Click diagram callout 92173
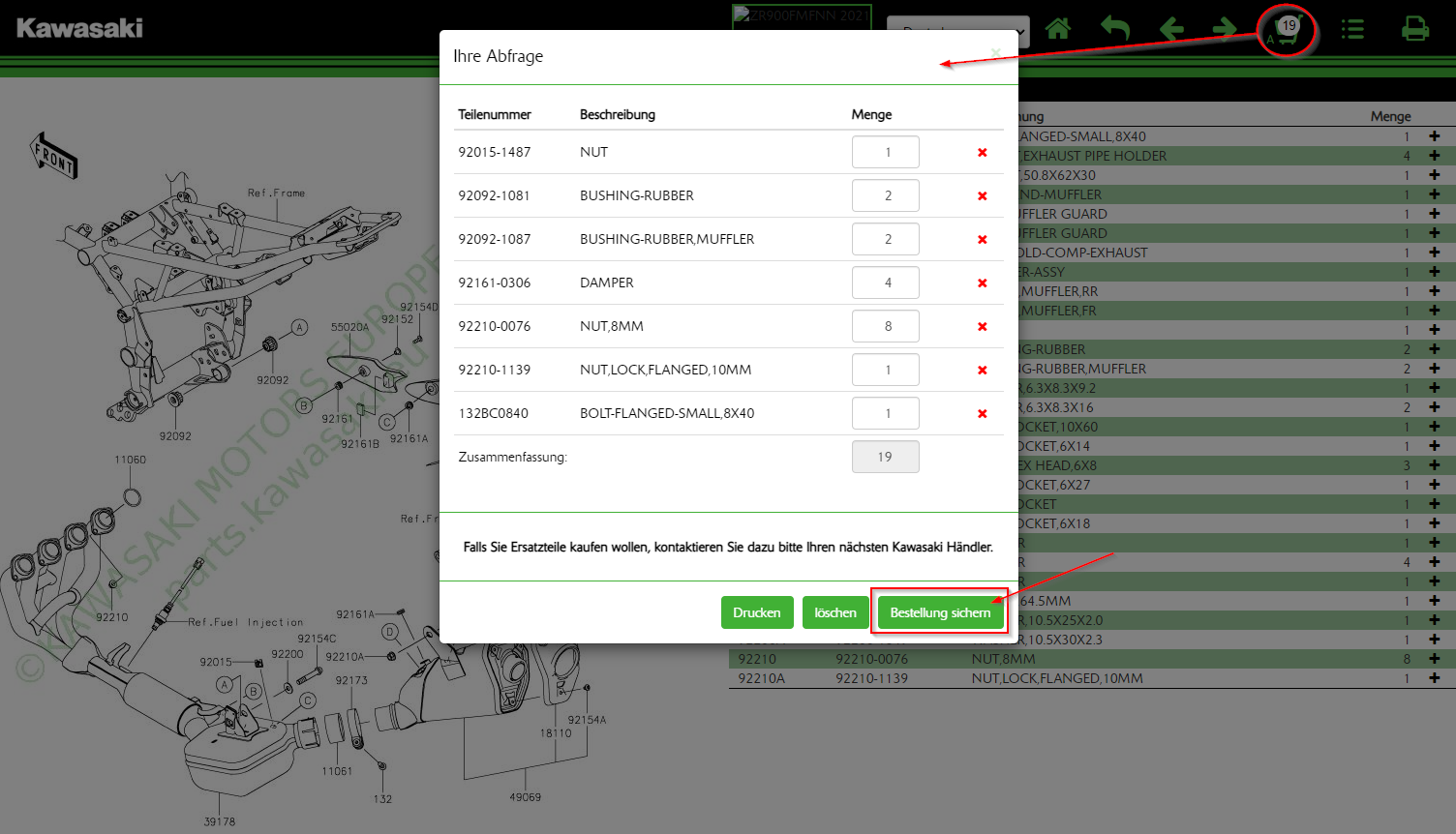The width and height of the screenshot is (1456, 834). (x=351, y=680)
